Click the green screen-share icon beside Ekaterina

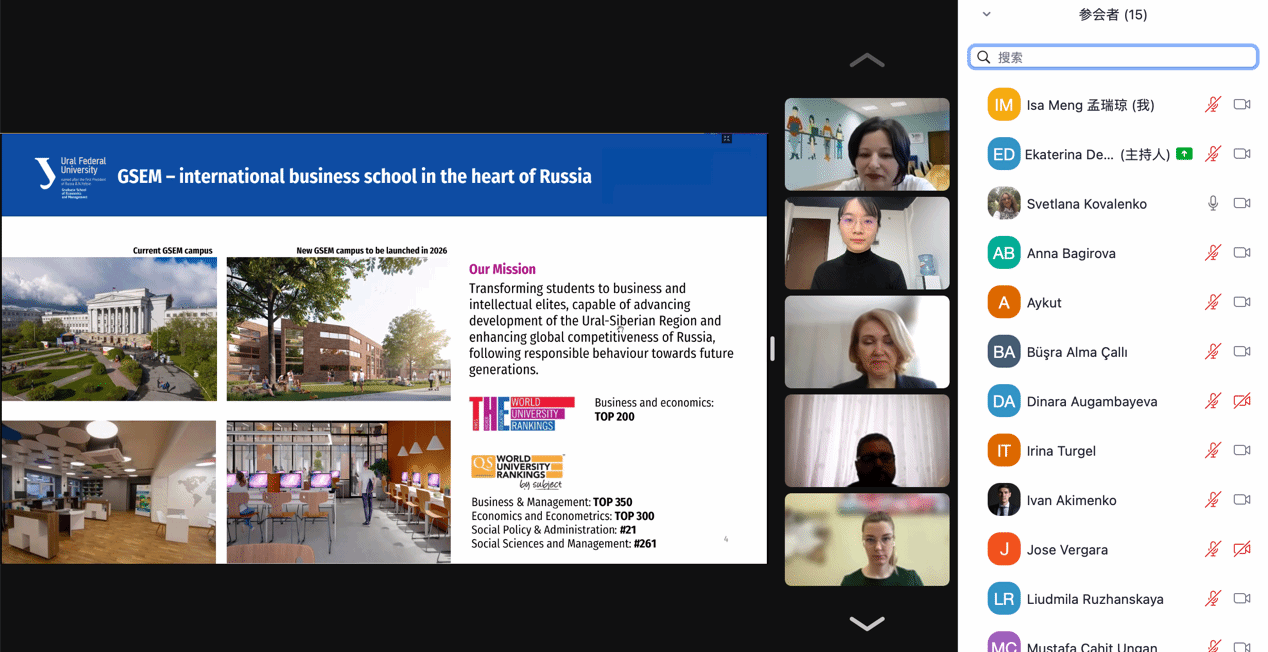pyautogui.click(x=1184, y=154)
